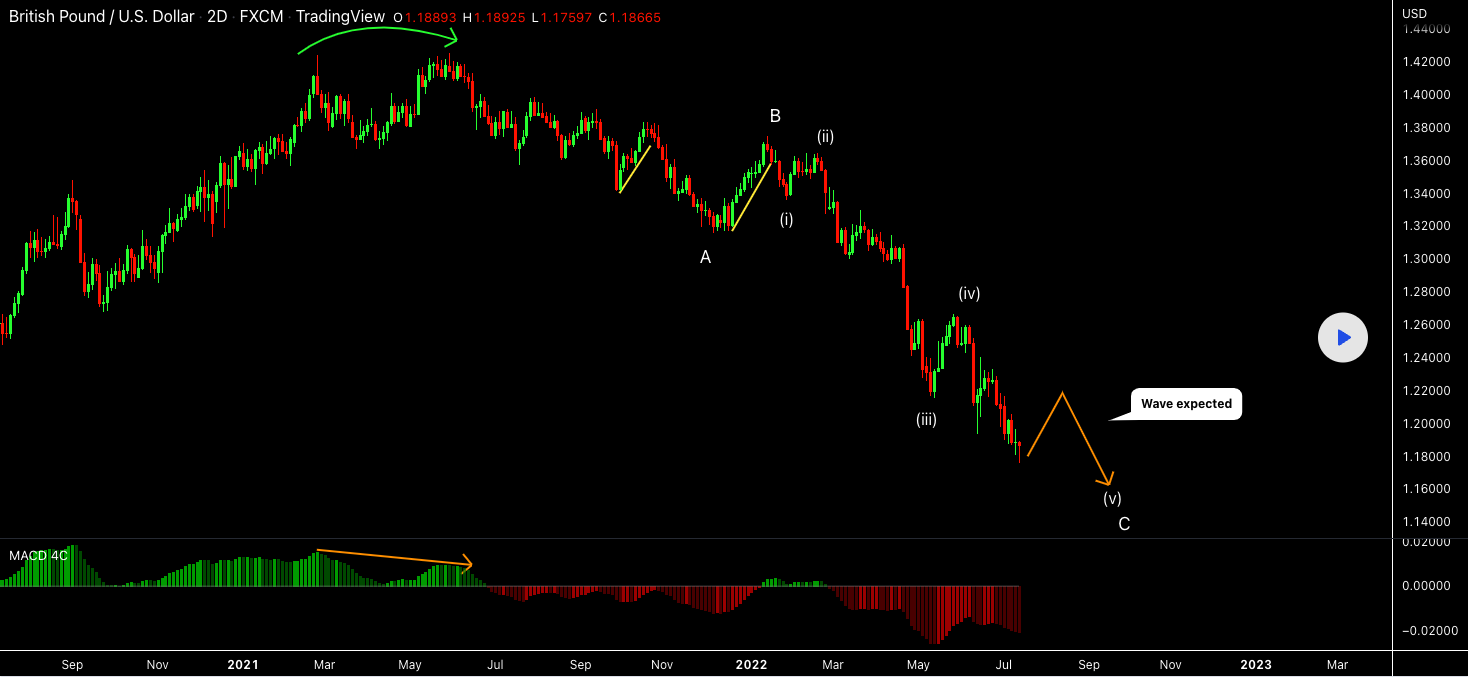Viewport: 1468px width, 677px height.
Task: Click the close value 1.18665
Action: [635, 18]
